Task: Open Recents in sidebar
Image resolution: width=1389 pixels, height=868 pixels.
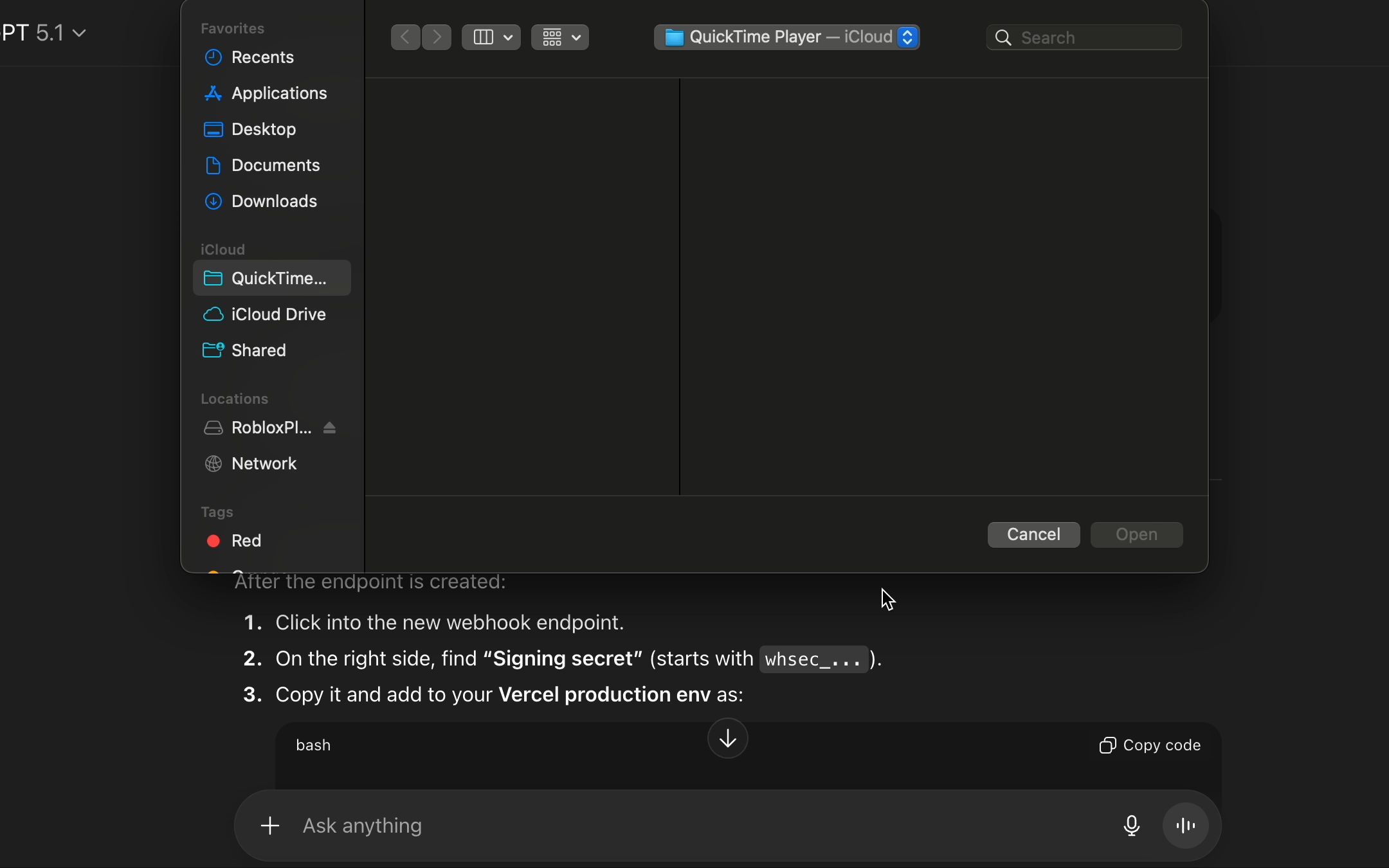Action: point(262,57)
